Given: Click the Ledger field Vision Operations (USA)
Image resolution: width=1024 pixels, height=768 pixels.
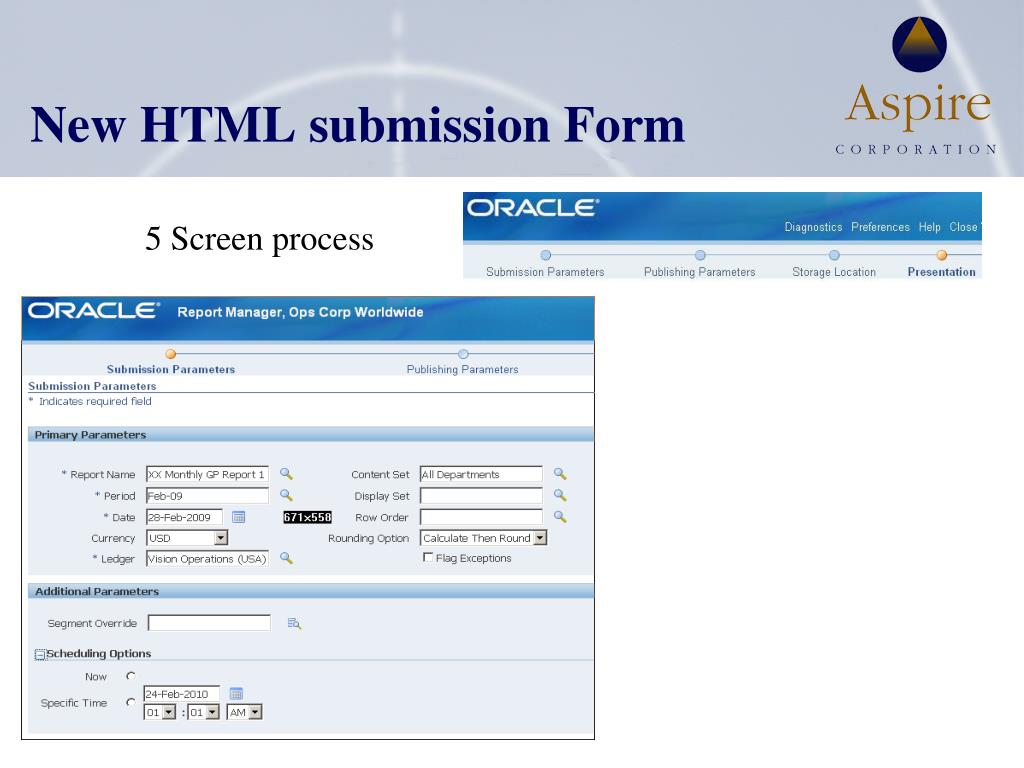Looking at the screenshot, I should 207,558.
